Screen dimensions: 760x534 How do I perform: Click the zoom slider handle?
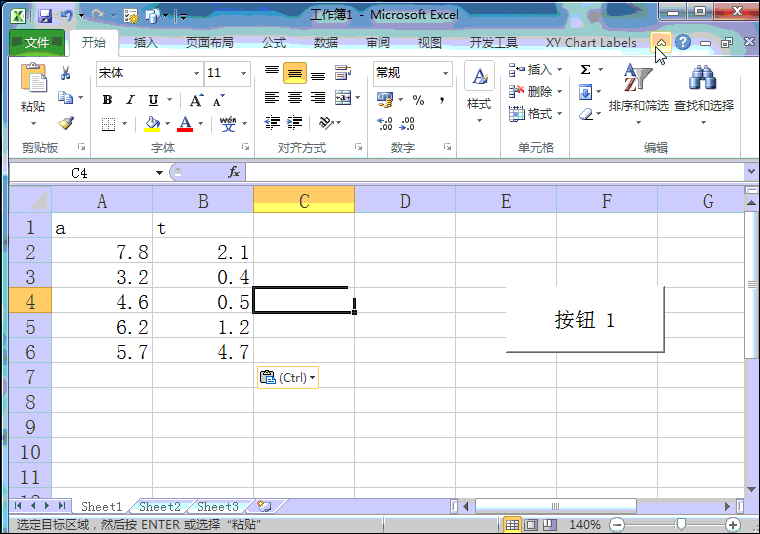[x=681, y=524]
